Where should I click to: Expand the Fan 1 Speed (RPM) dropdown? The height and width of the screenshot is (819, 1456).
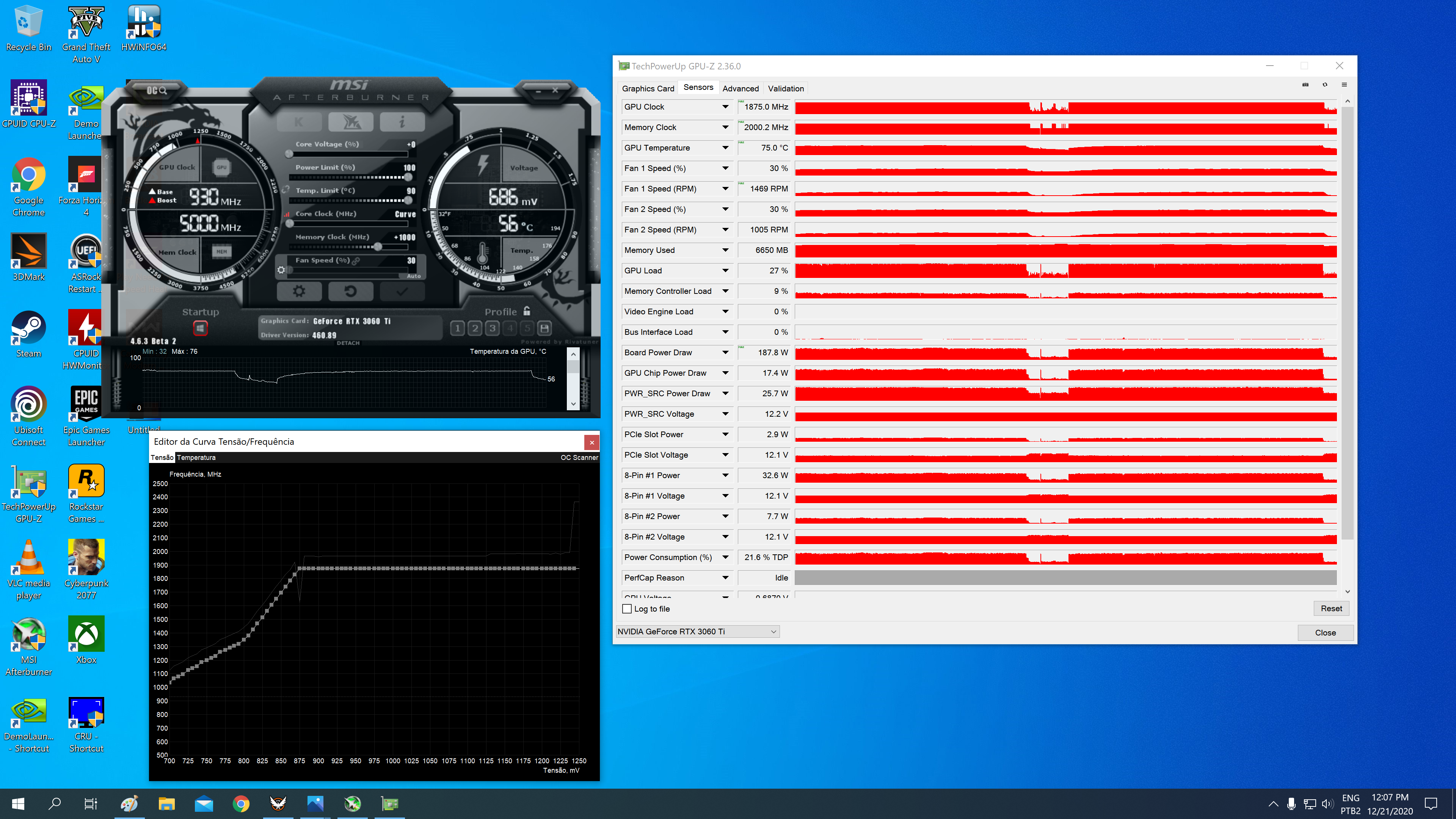click(x=725, y=189)
